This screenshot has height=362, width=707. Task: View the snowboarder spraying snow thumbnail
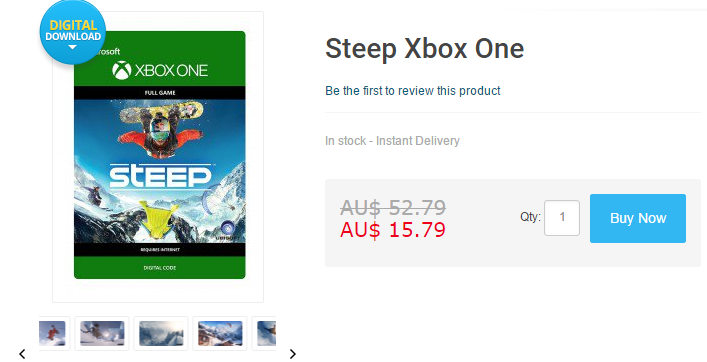(102, 333)
